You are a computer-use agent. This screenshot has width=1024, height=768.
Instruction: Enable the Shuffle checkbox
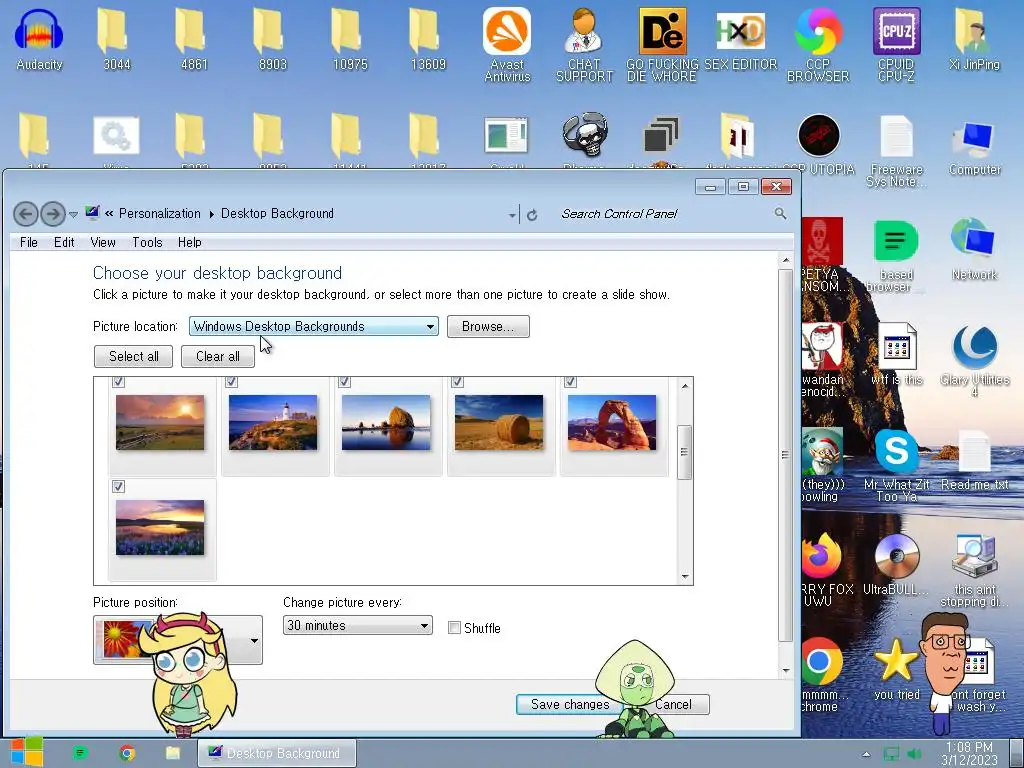[454, 628]
